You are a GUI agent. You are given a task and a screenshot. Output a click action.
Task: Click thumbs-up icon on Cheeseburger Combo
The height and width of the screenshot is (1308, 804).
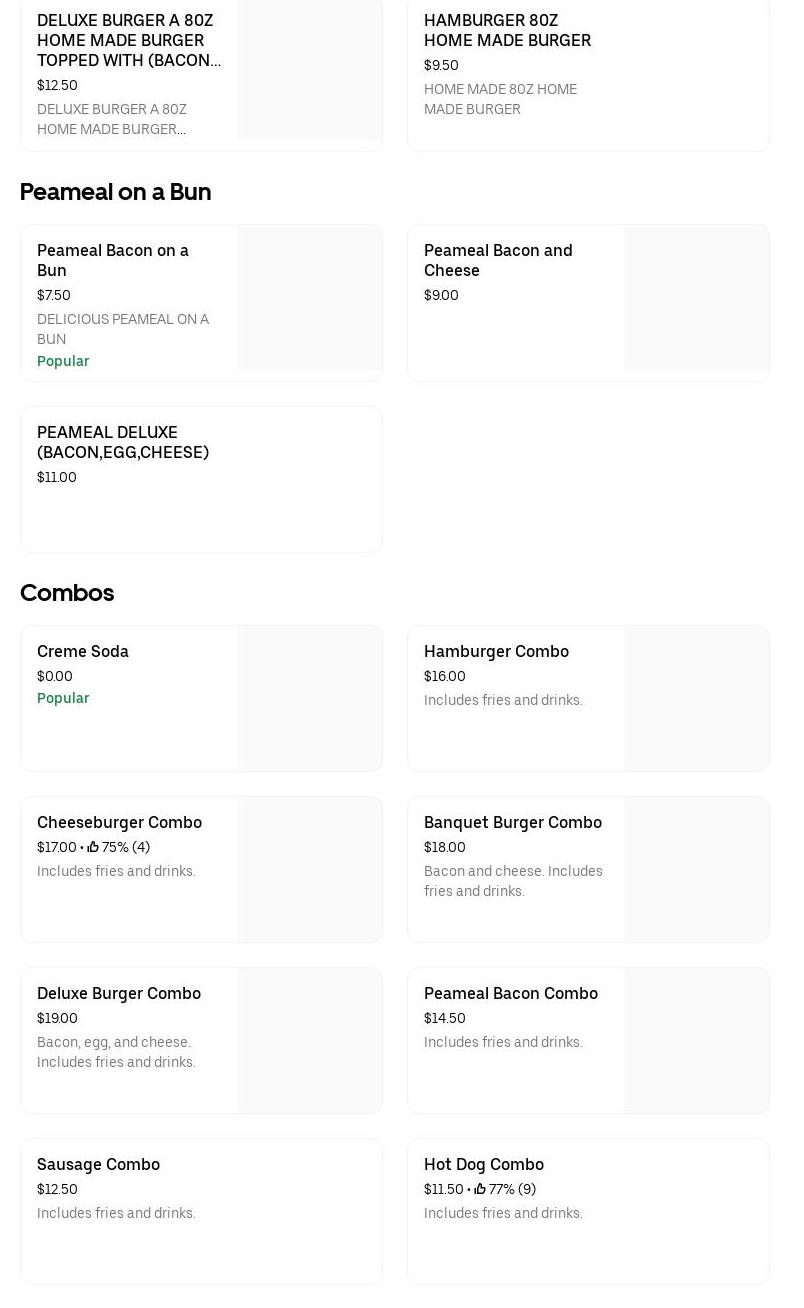pos(93,847)
